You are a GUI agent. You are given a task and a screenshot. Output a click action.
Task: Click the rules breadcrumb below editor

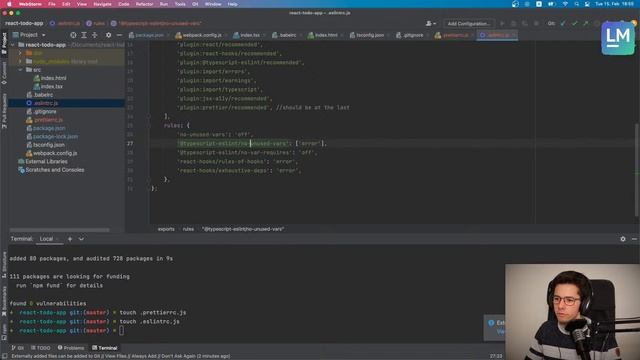tap(188, 229)
